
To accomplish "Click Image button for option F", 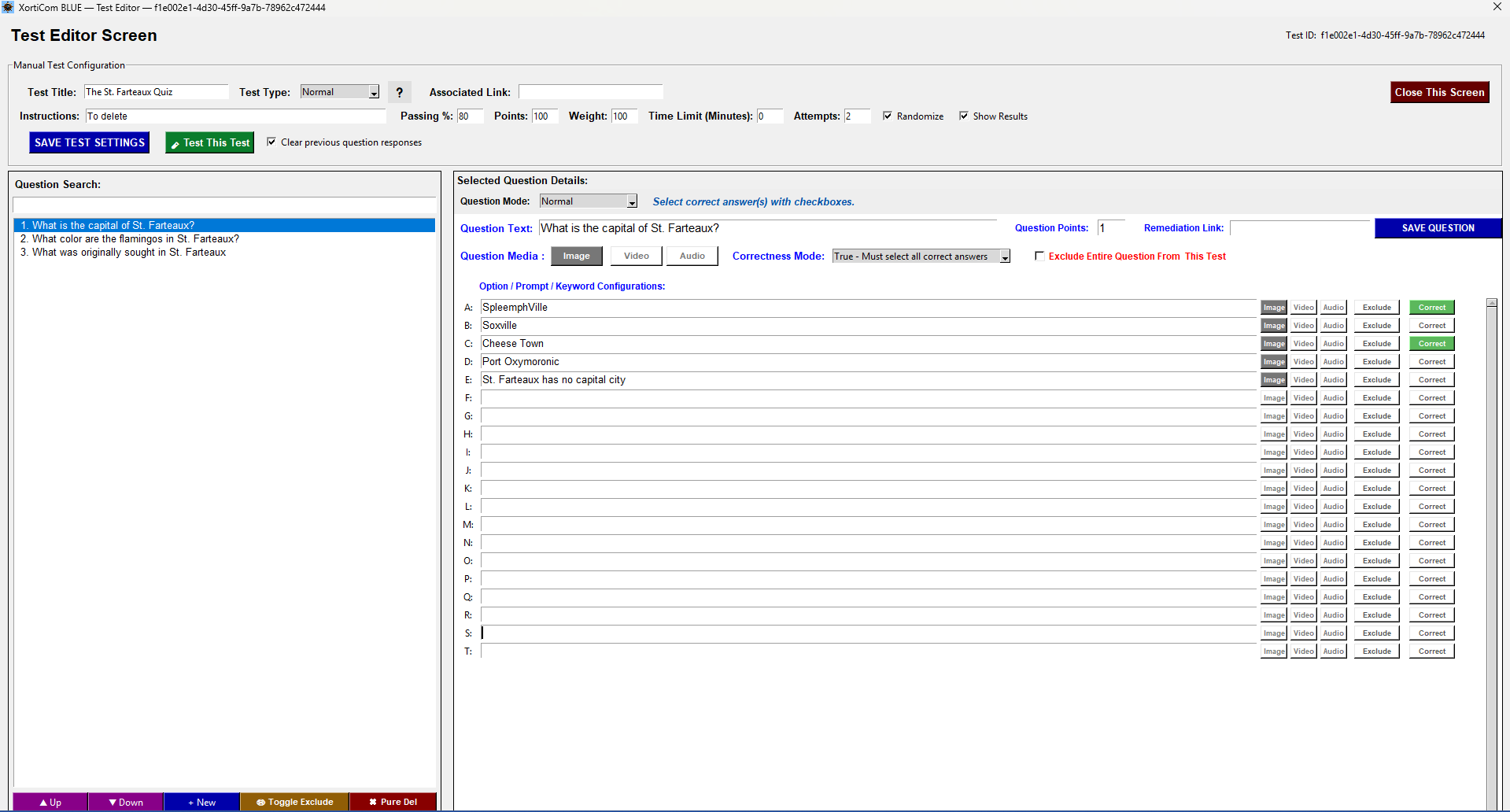I will (x=1274, y=398).
